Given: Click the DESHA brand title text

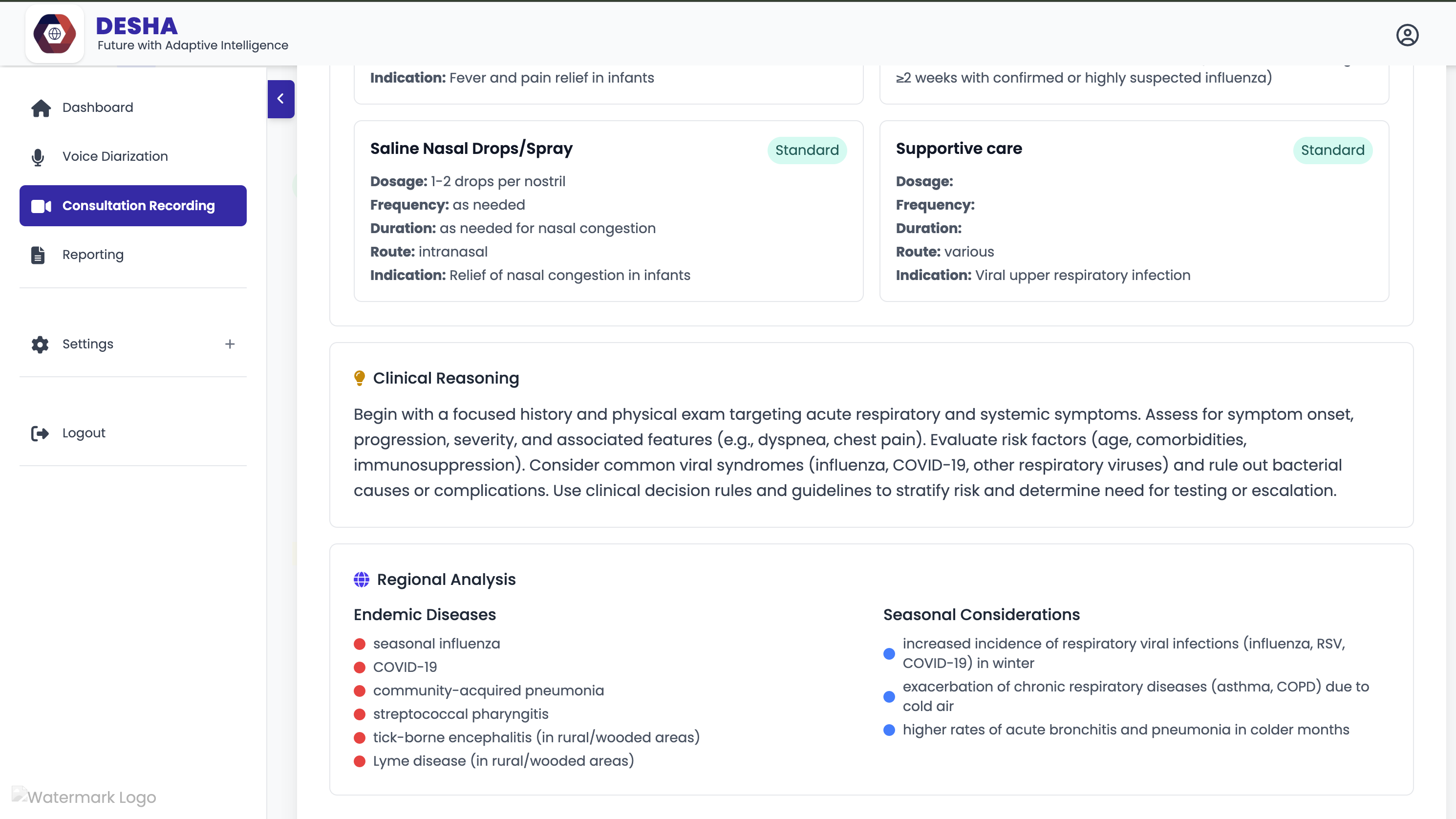Looking at the screenshot, I should [137, 26].
